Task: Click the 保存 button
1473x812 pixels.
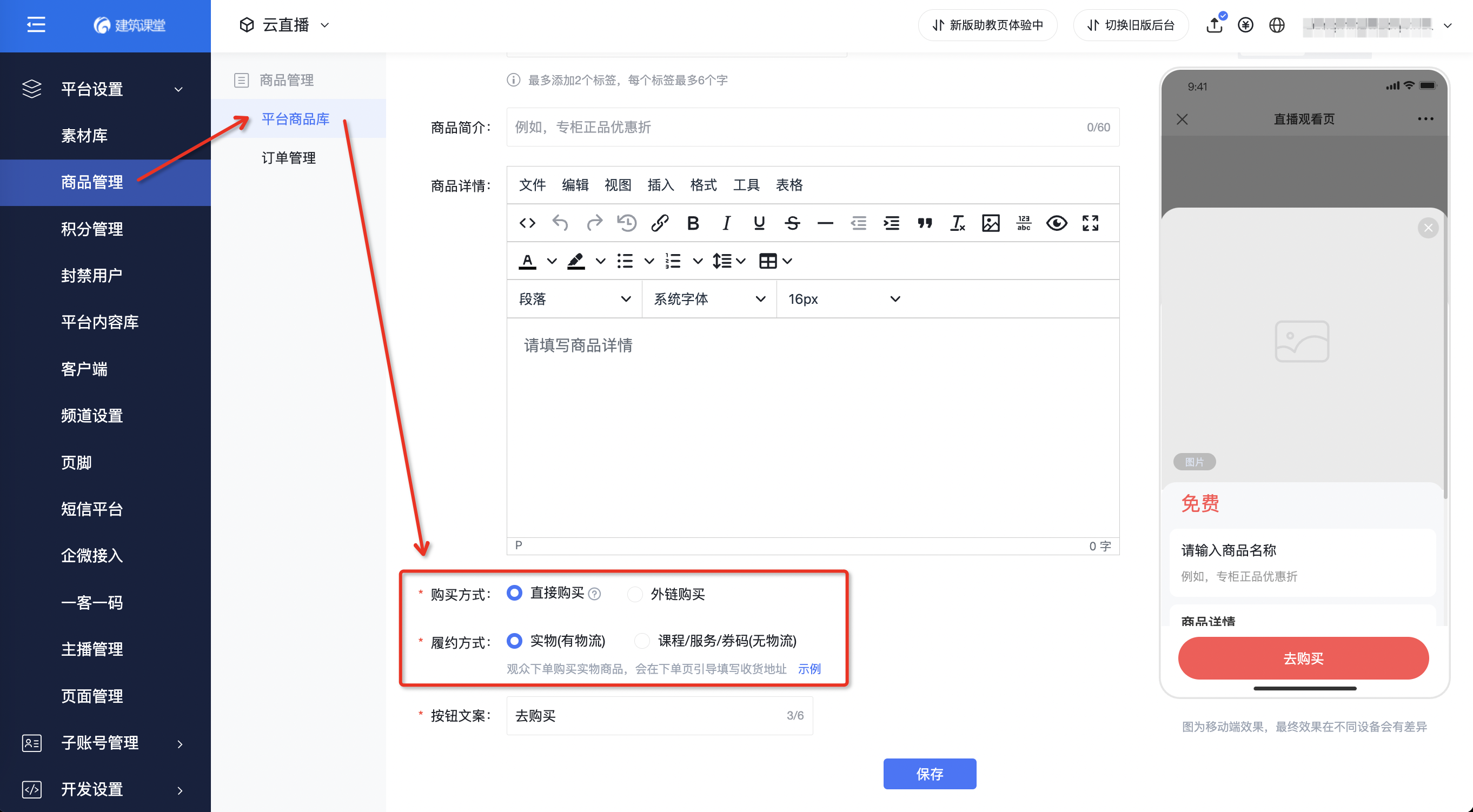Action: pos(930,774)
